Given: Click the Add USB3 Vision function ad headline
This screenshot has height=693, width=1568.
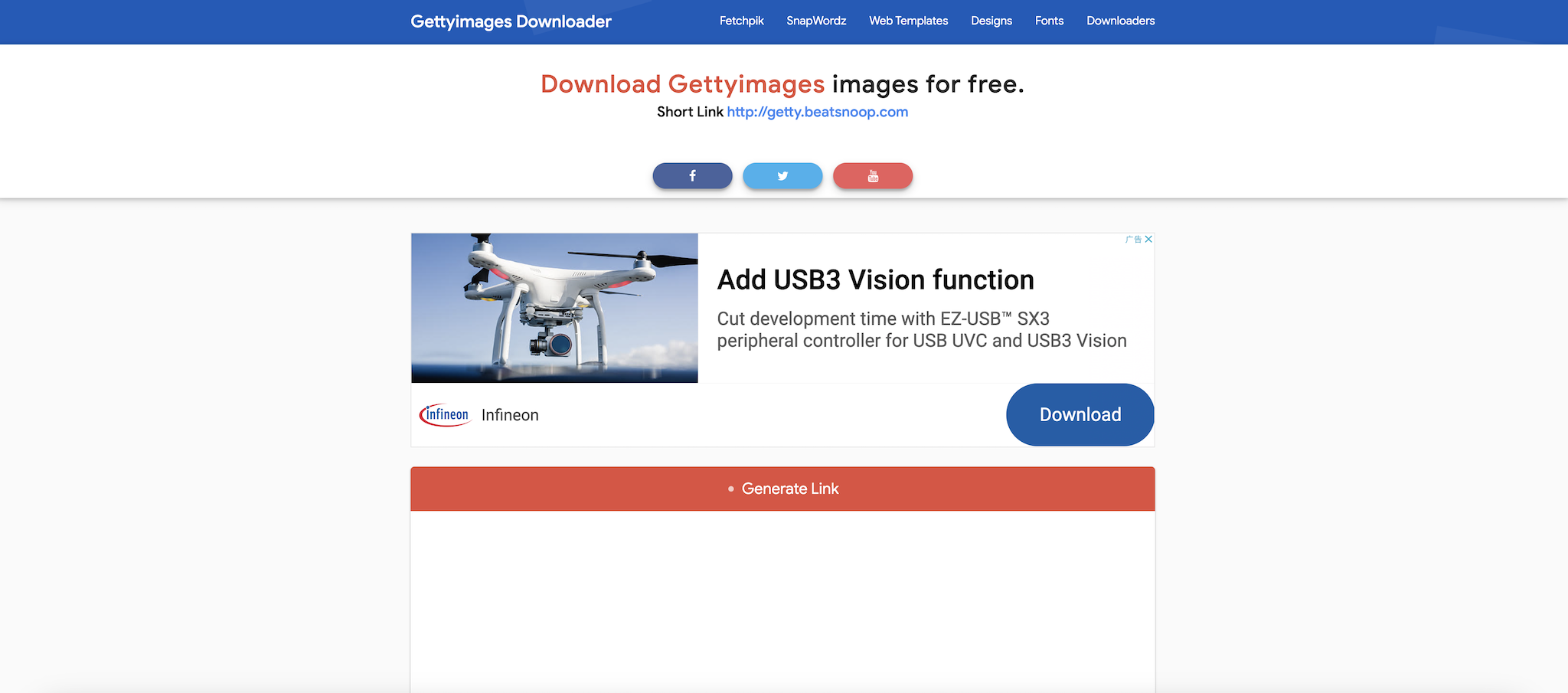Looking at the screenshot, I should (x=875, y=279).
